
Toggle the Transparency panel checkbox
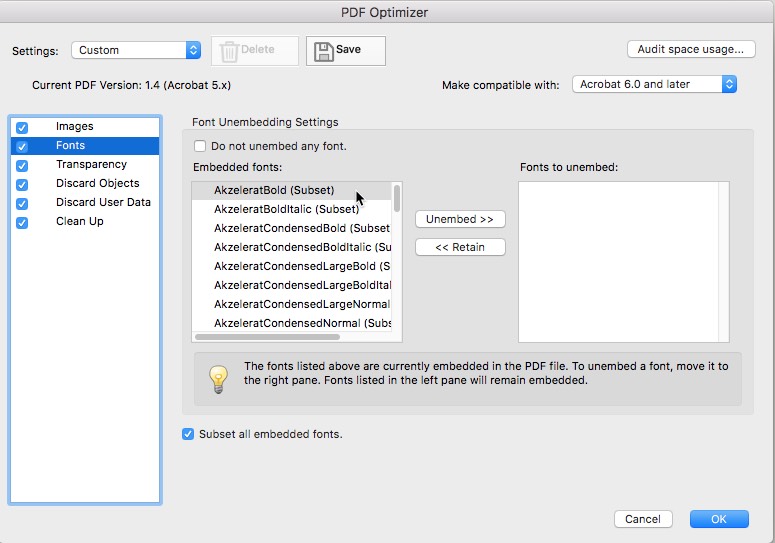pyautogui.click(x=22, y=166)
